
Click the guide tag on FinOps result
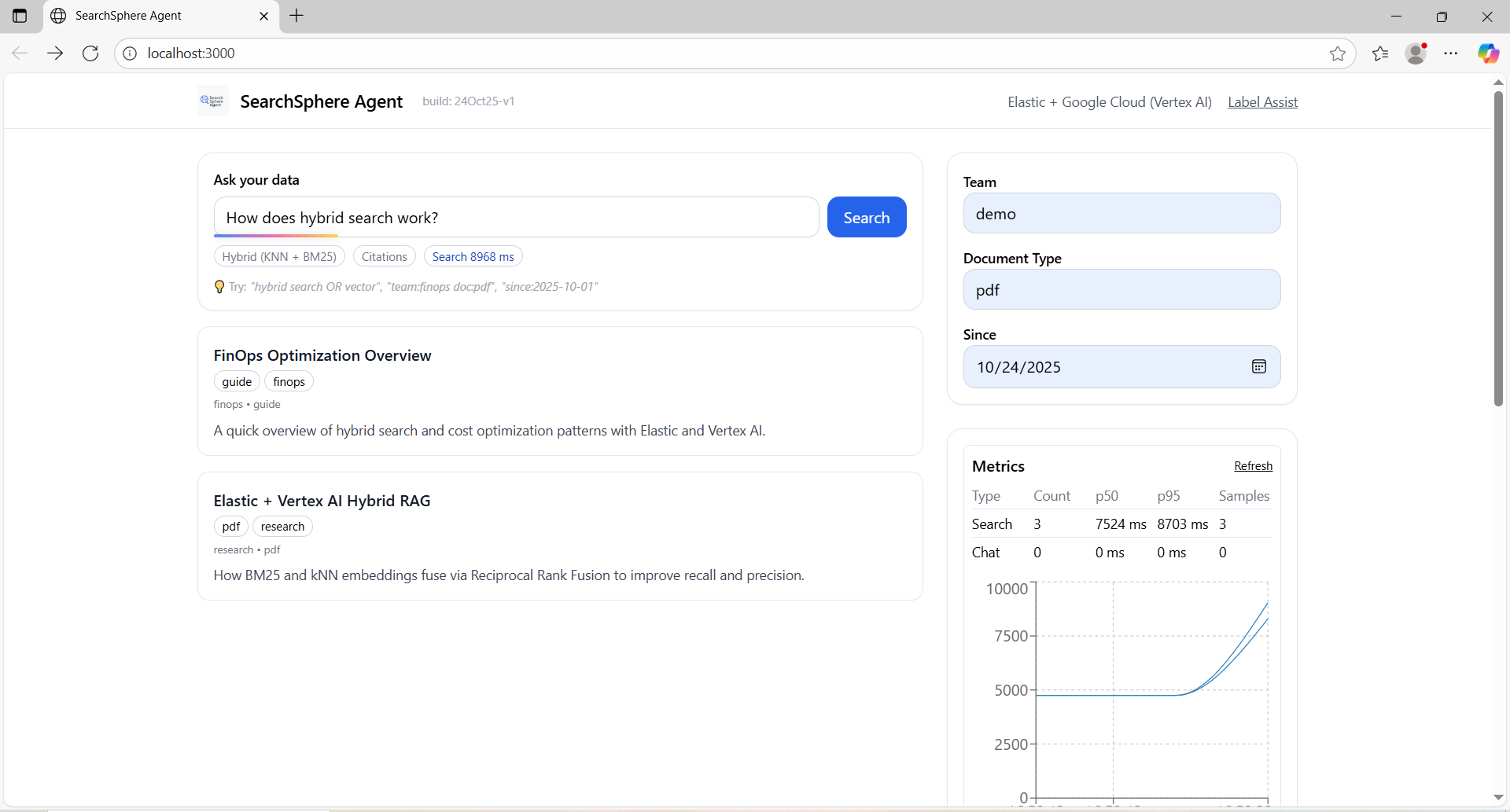tap(237, 381)
